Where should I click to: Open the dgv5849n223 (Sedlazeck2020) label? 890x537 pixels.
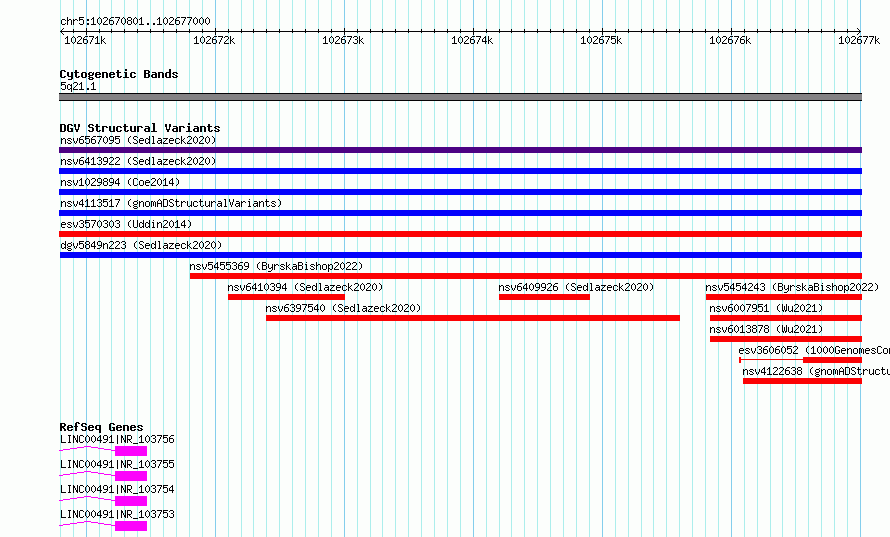point(141,245)
